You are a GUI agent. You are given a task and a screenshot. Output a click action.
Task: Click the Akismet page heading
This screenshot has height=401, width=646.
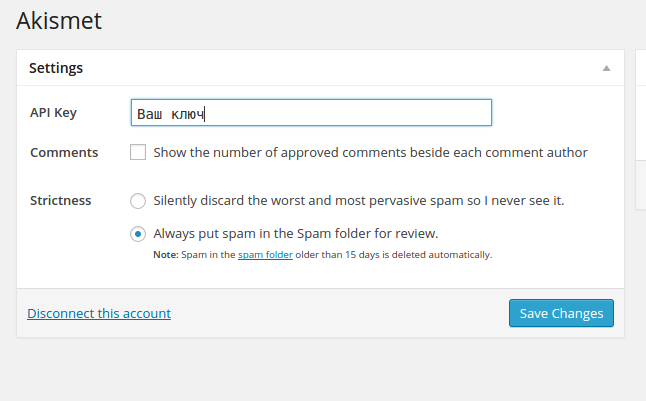[59, 19]
